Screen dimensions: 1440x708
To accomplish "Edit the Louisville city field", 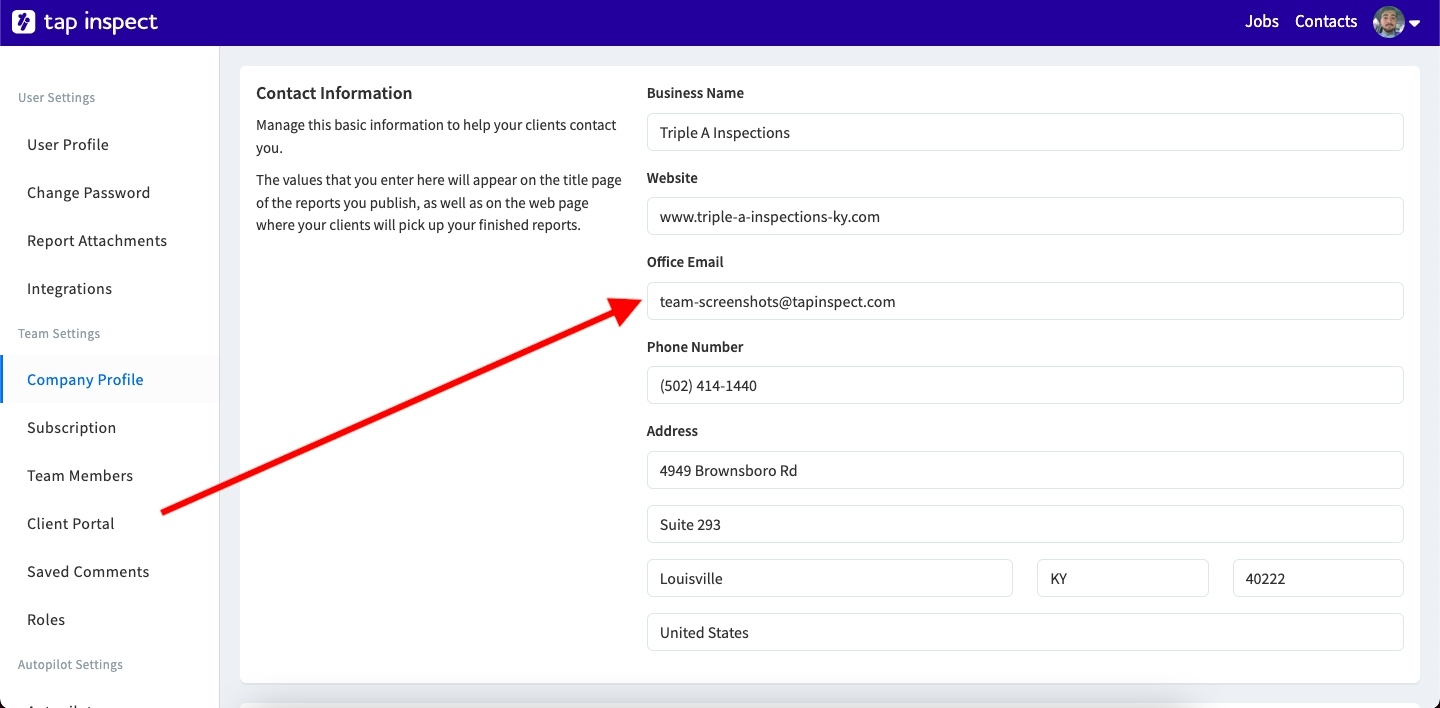I will 830,578.
